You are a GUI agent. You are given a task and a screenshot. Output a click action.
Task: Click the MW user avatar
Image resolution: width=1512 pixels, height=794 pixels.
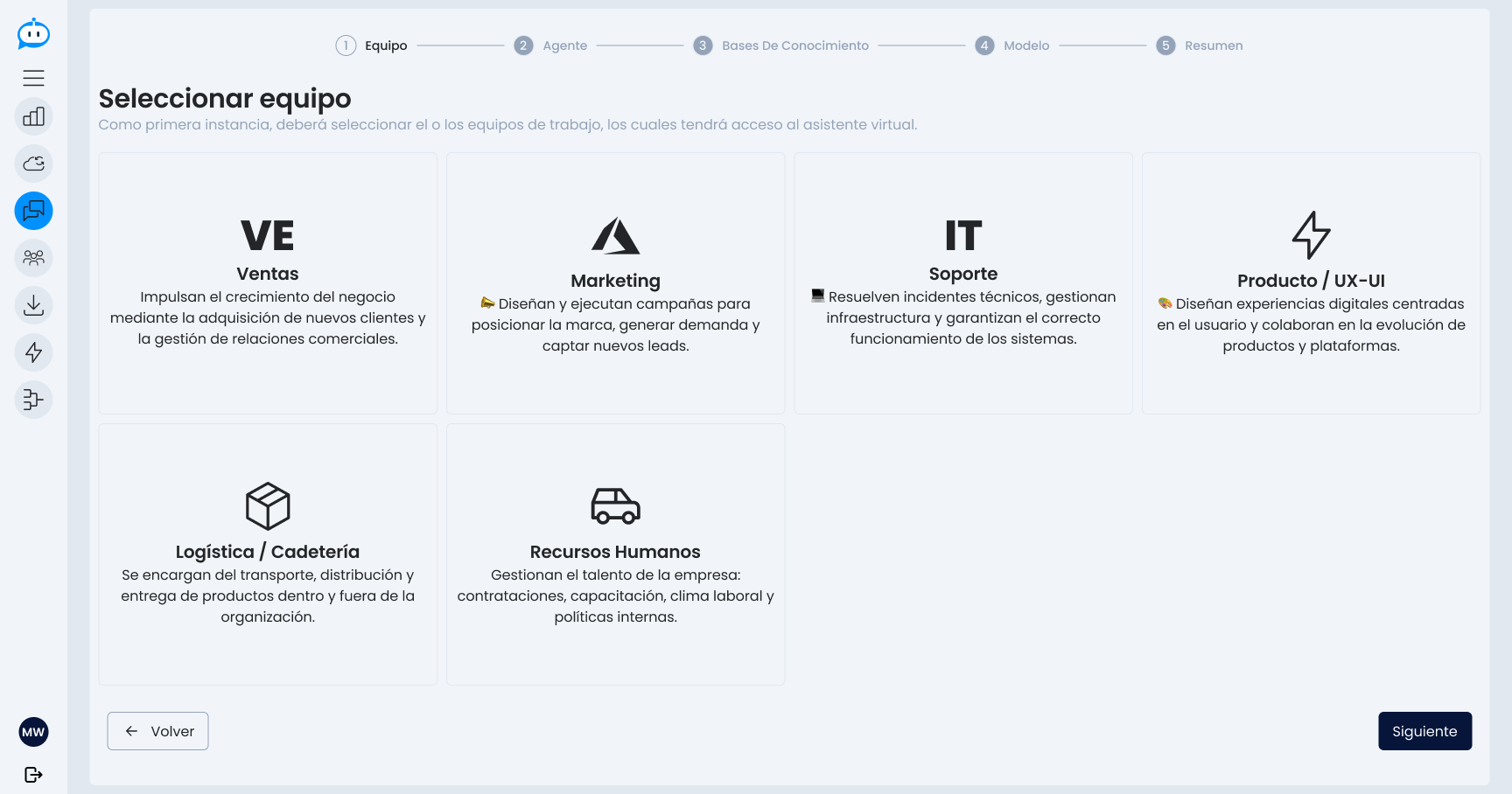33,732
